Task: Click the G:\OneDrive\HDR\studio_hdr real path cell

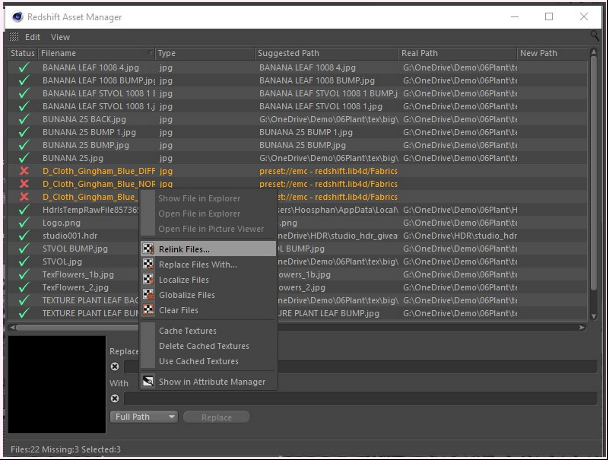Action: tap(460, 236)
